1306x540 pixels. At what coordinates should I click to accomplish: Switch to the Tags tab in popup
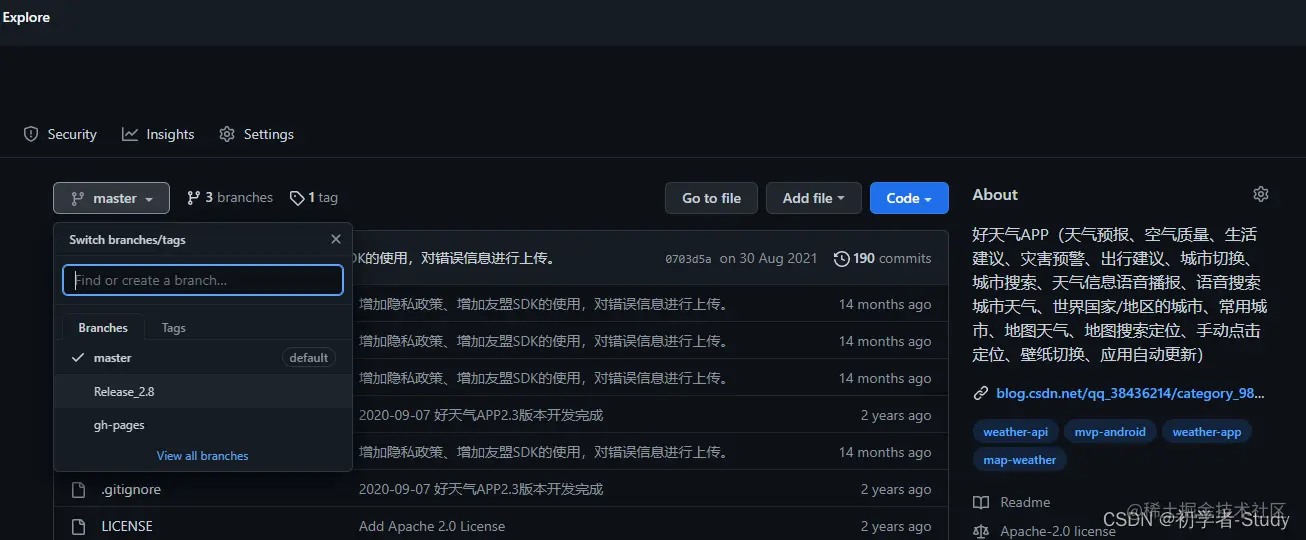click(x=174, y=327)
